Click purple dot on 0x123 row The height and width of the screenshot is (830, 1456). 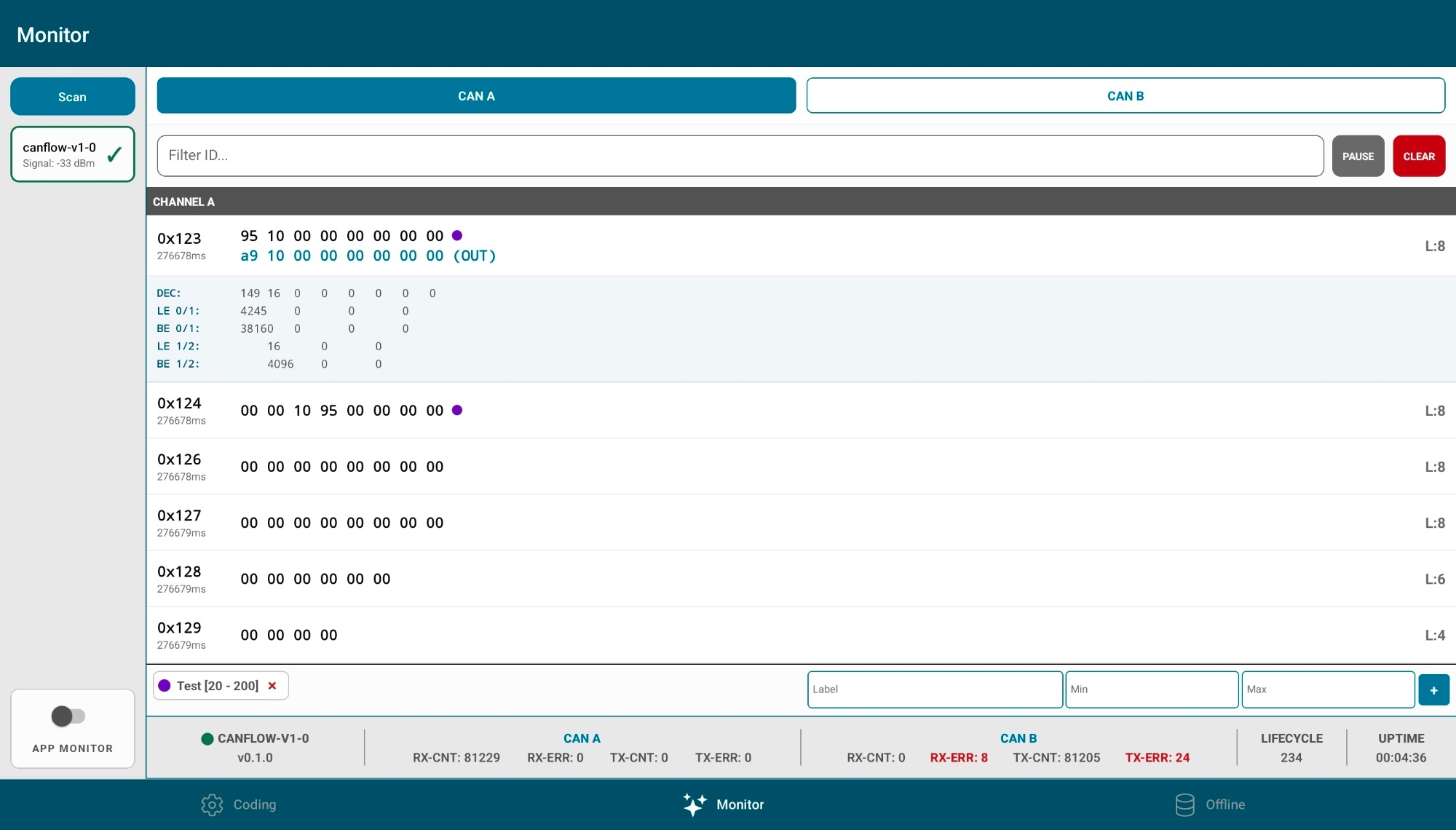point(457,235)
